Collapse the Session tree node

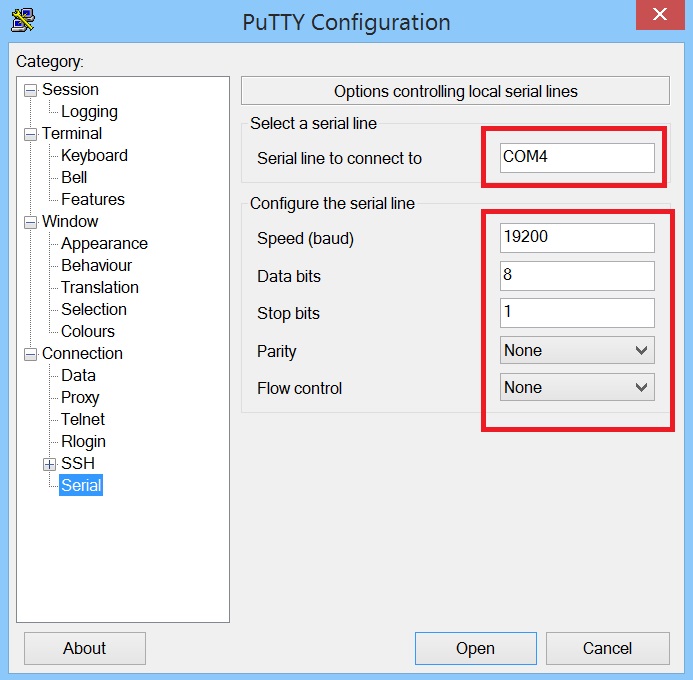(x=30, y=90)
